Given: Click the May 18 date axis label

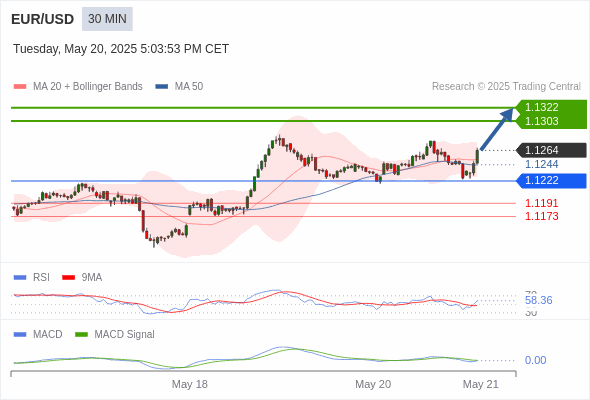Looking at the screenshot, I should (x=190, y=384).
